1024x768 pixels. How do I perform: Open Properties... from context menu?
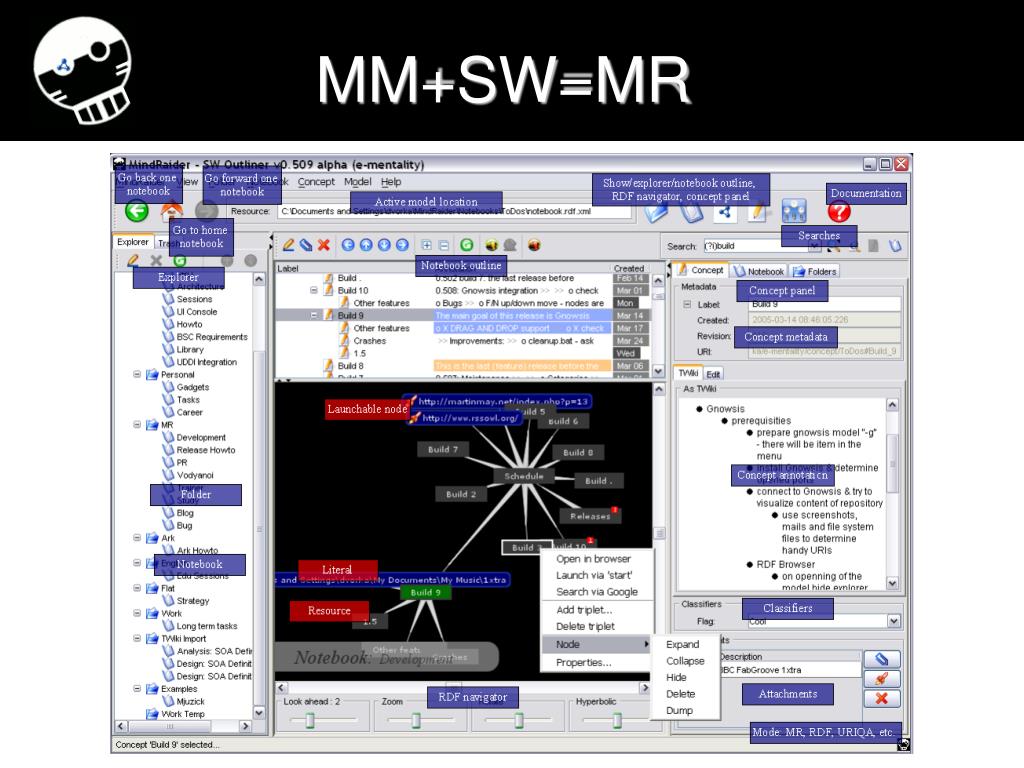click(x=584, y=662)
